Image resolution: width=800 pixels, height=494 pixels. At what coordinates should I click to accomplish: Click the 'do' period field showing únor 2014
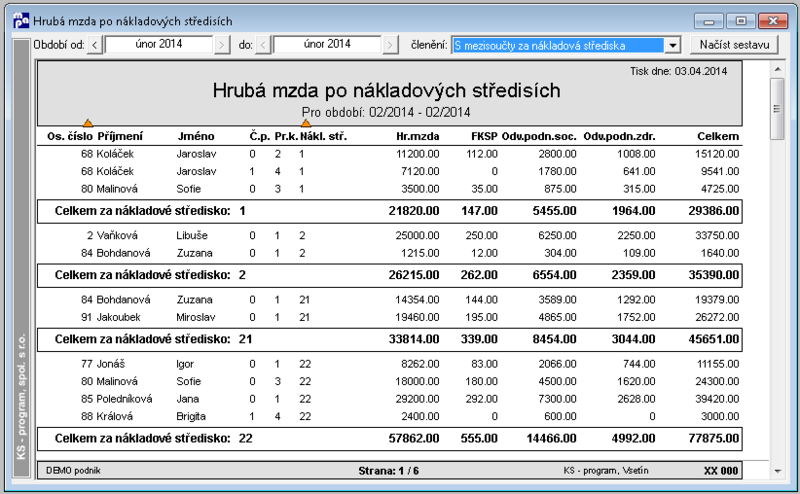pyautogui.click(x=327, y=44)
